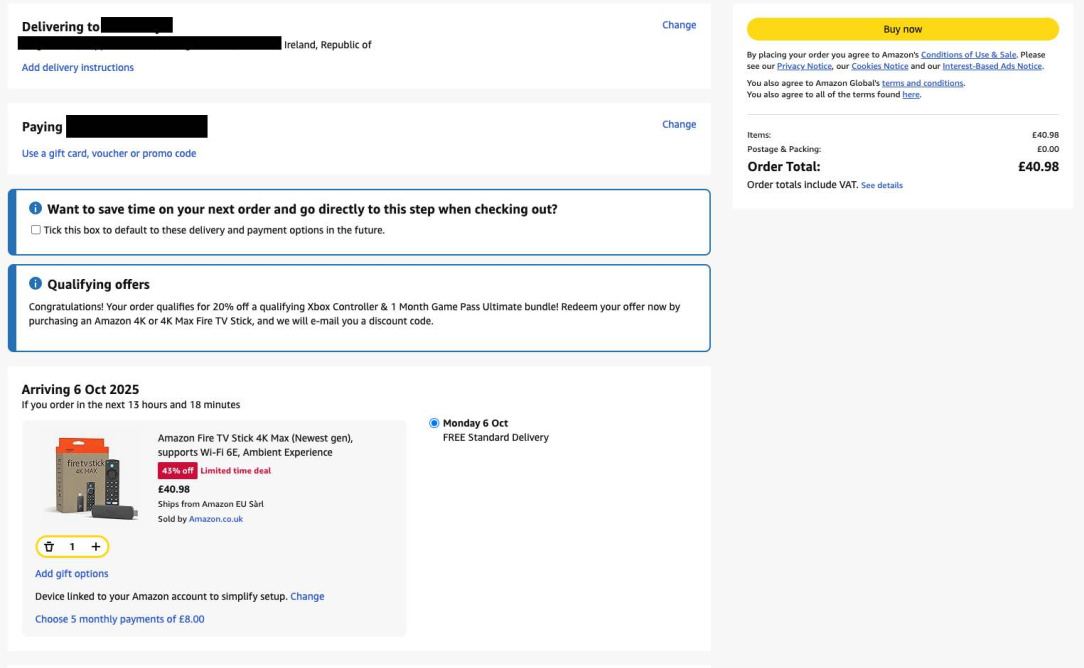Open the Cookies Notice link

[x=879, y=66]
